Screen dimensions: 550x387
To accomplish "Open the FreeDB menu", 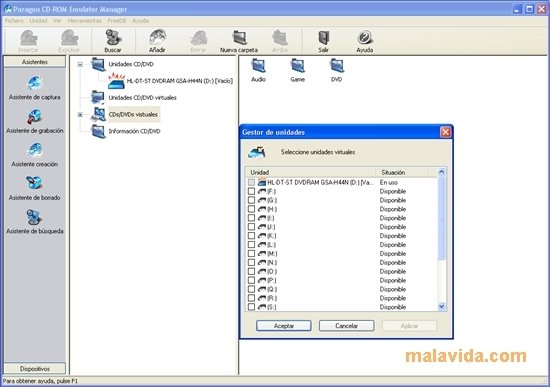I will click(x=117, y=21).
